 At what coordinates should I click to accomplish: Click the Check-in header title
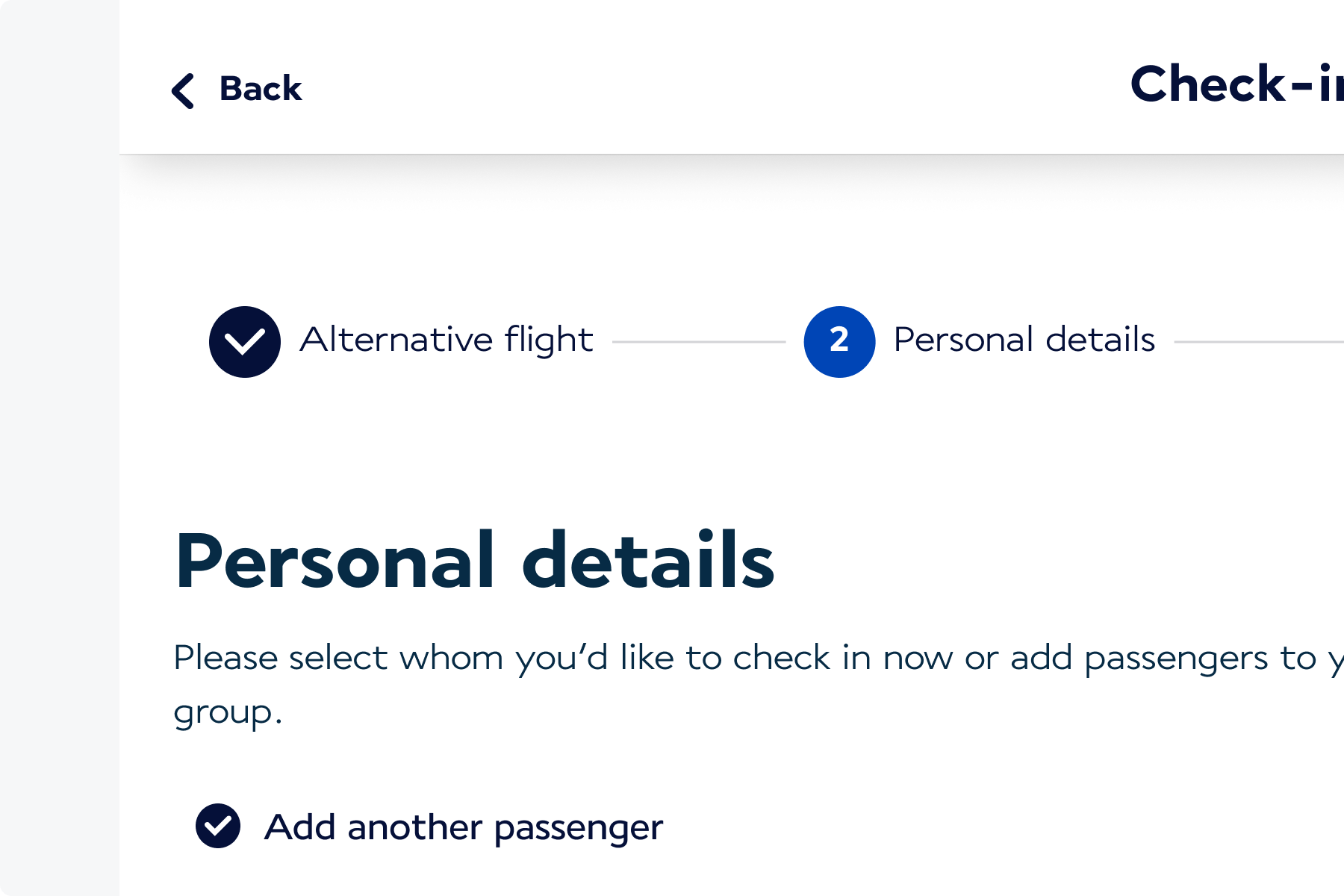(x=1236, y=84)
